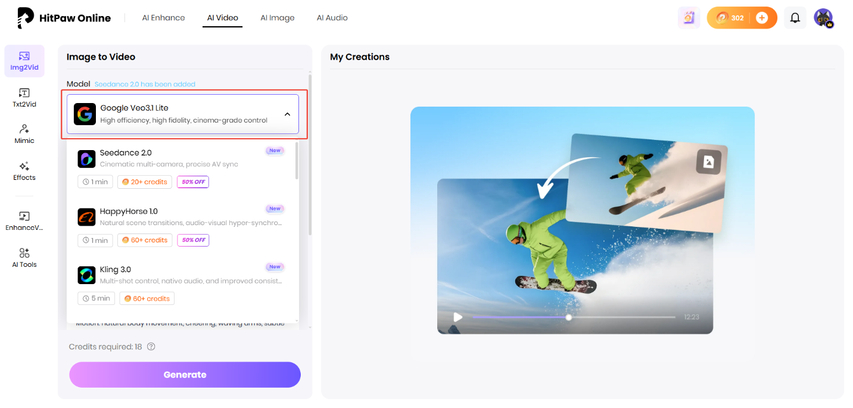
Task: Click the Kling 5 min duration tag
Action: click(96, 298)
